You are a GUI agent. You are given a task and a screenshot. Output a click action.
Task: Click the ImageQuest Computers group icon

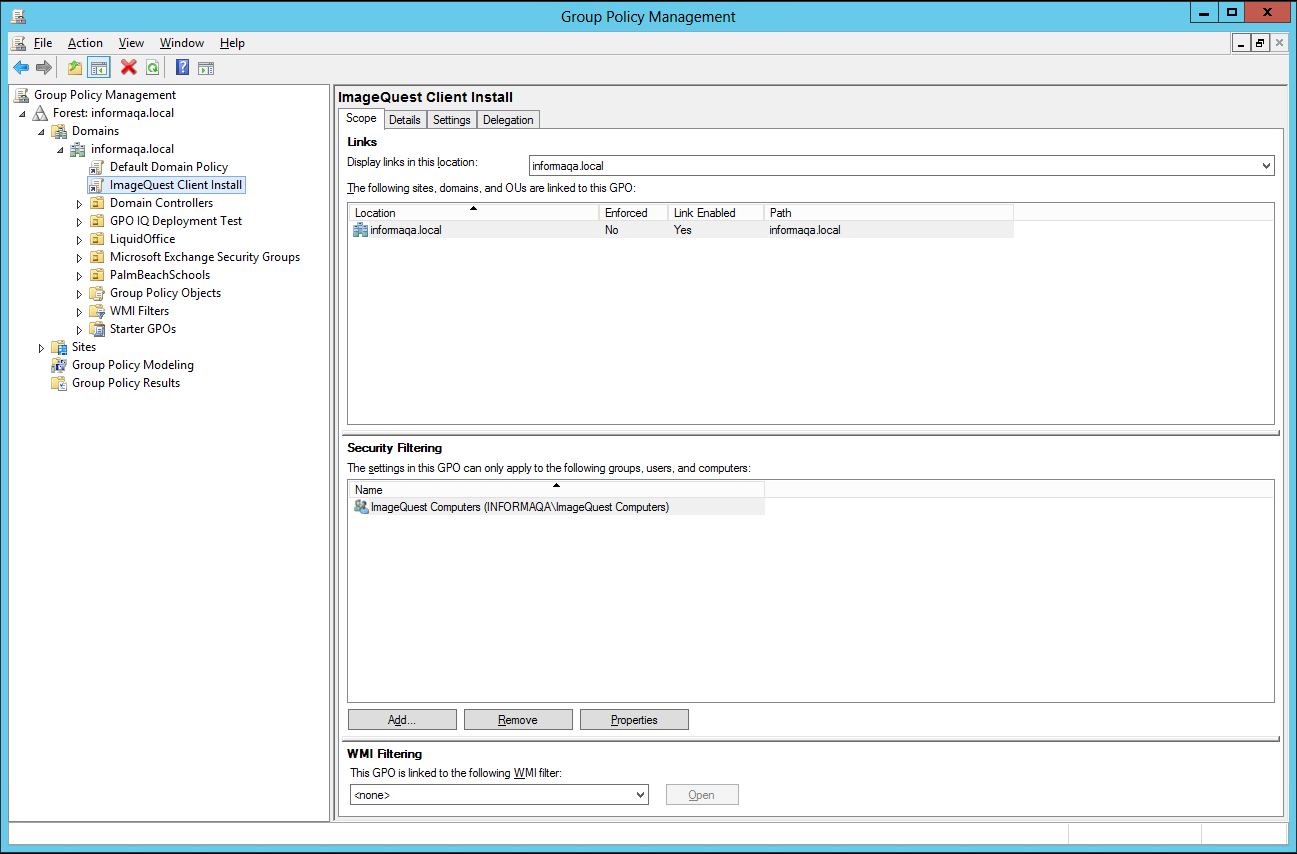coord(361,507)
